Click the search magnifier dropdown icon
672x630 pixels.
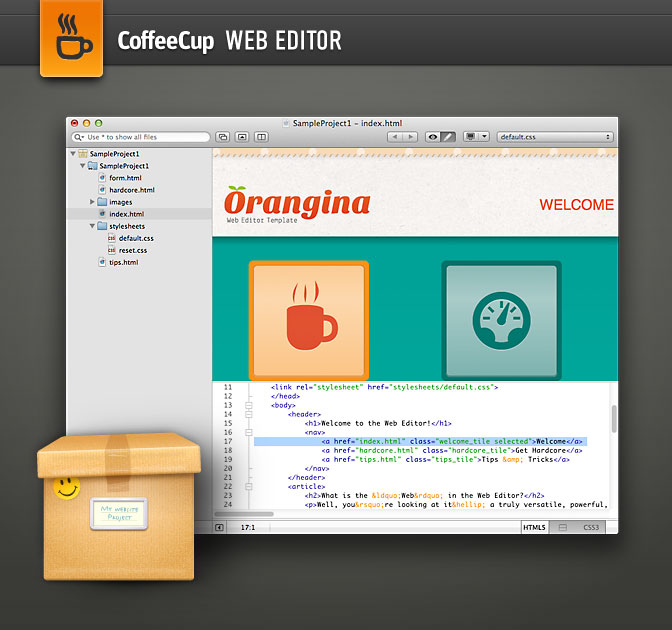(x=78, y=137)
